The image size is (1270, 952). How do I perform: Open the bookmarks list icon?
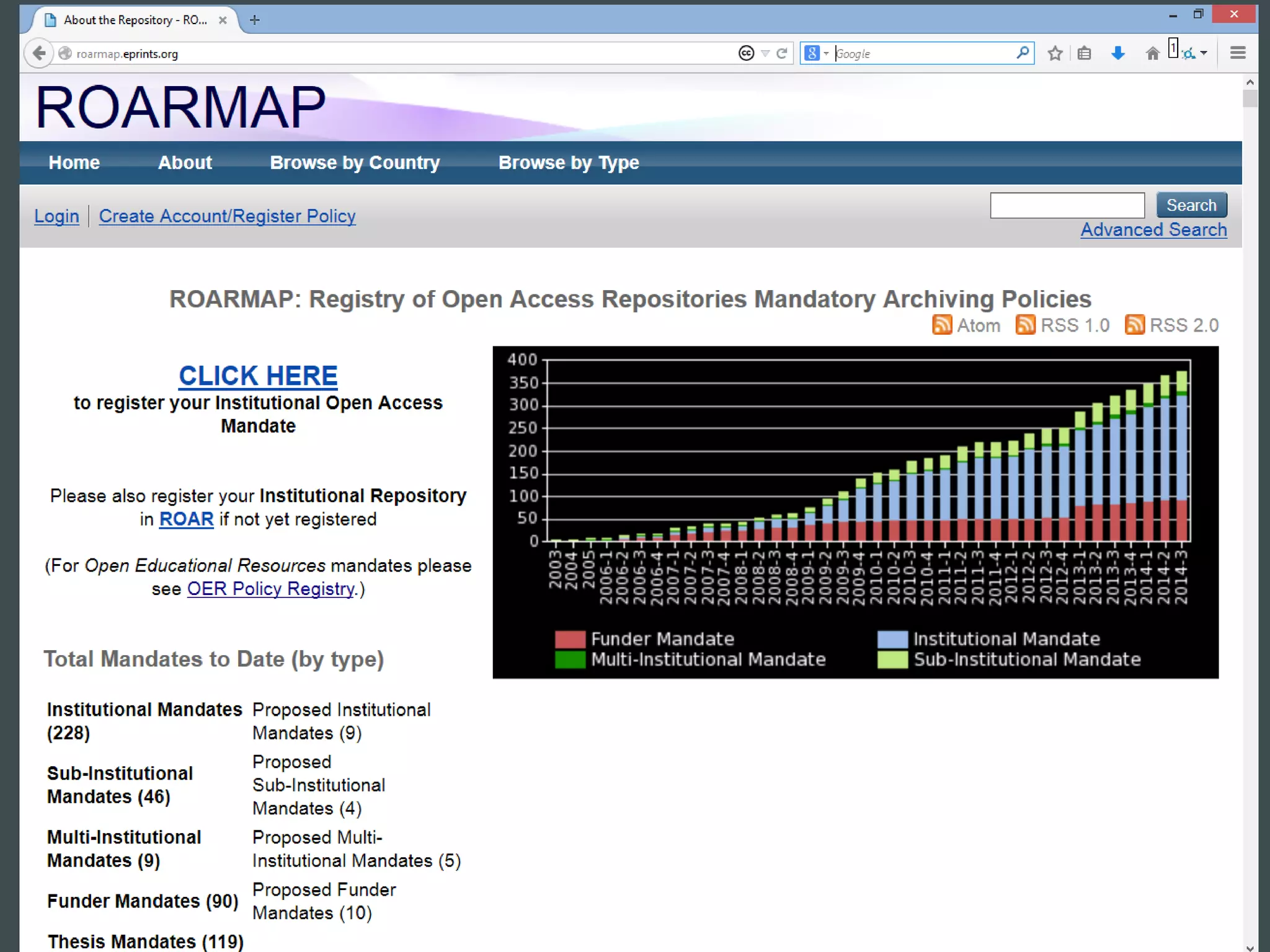click(x=1084, y=53)
